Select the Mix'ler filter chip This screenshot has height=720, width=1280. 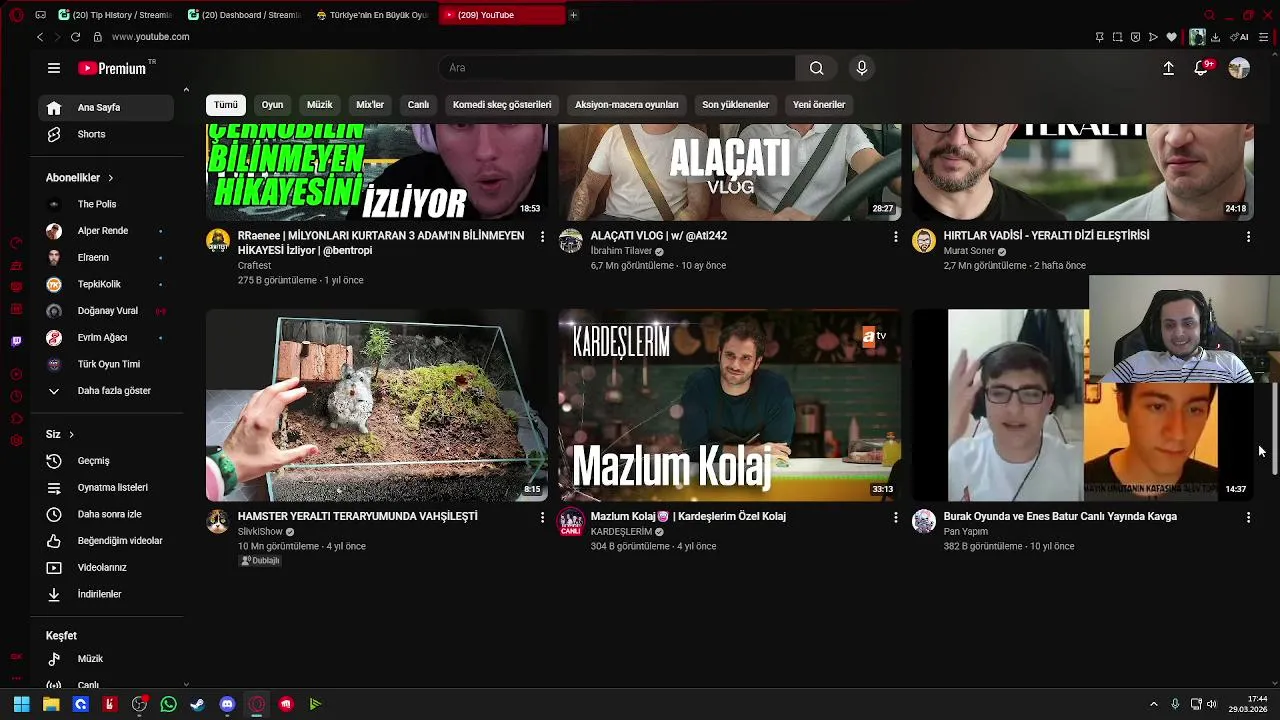tap(370, 105)
